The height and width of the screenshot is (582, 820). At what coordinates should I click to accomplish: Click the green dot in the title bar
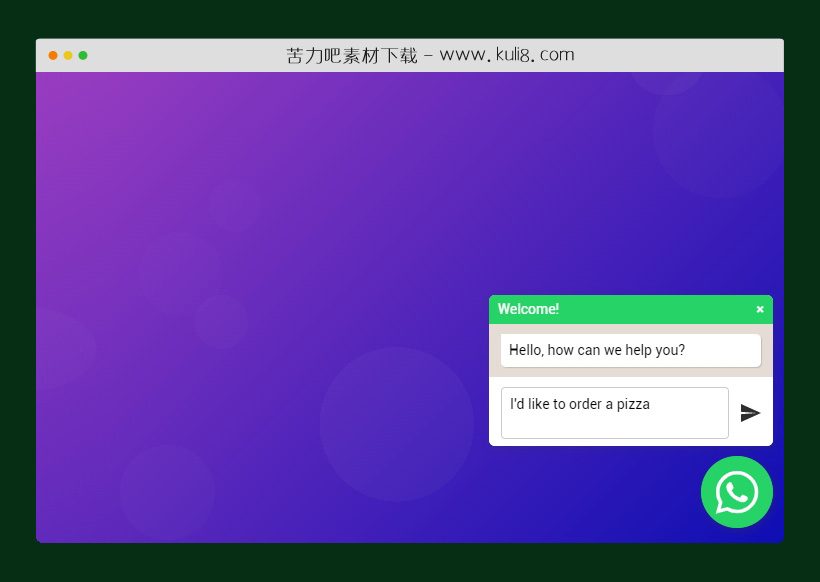point(83,56)
